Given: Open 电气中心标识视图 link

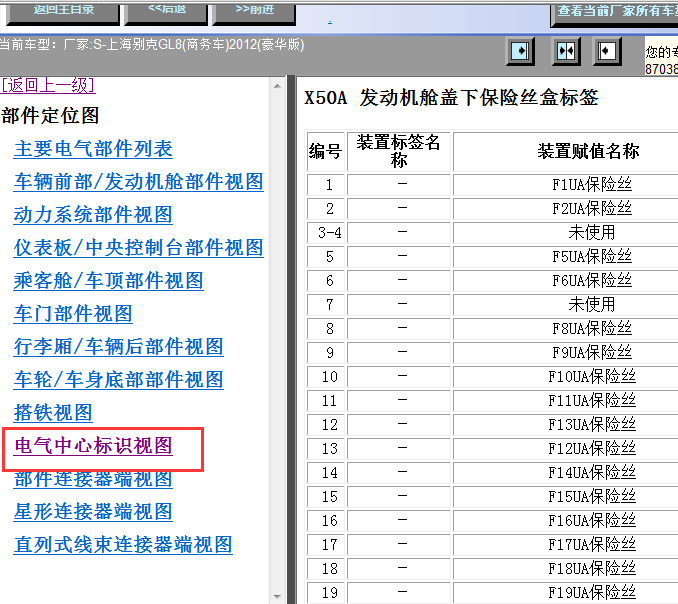Looking at the screenshot, I should click(93, 446).
